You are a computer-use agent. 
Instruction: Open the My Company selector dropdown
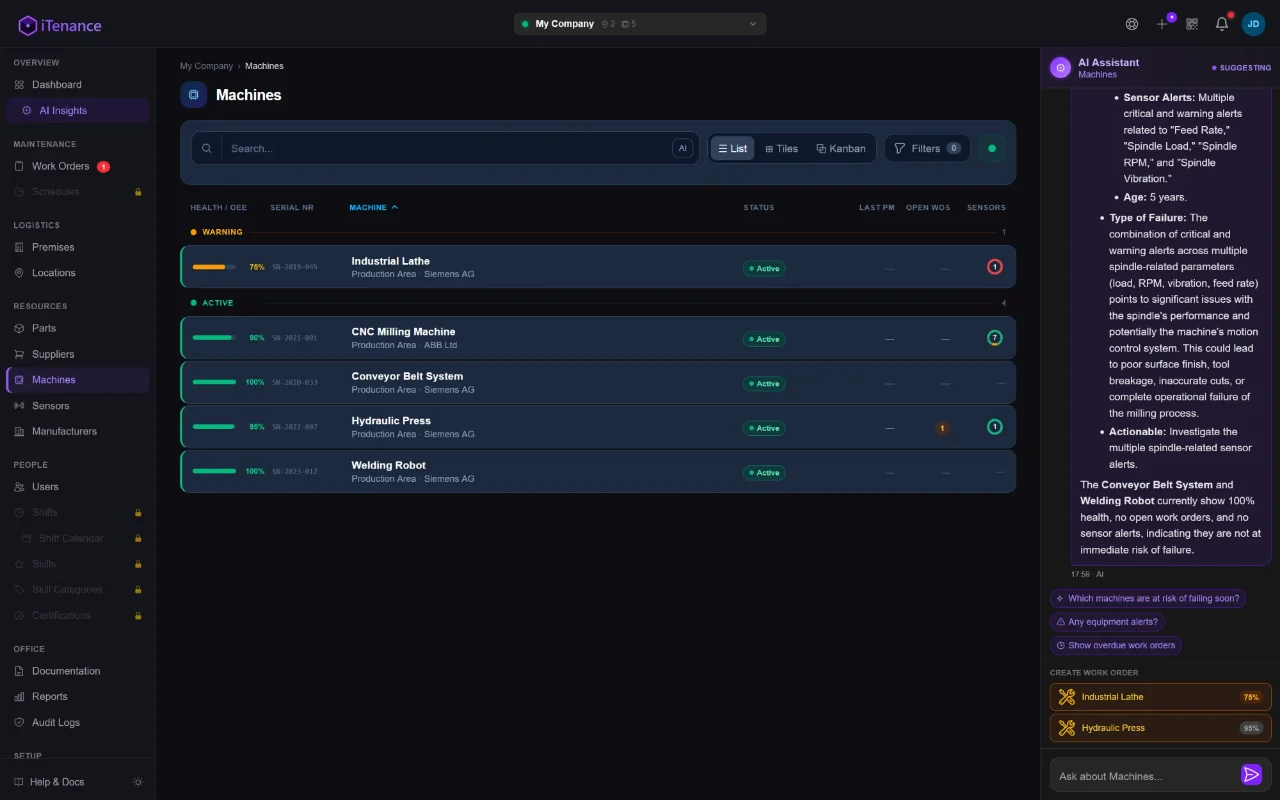pyautogui.click(x=640, y=24)
